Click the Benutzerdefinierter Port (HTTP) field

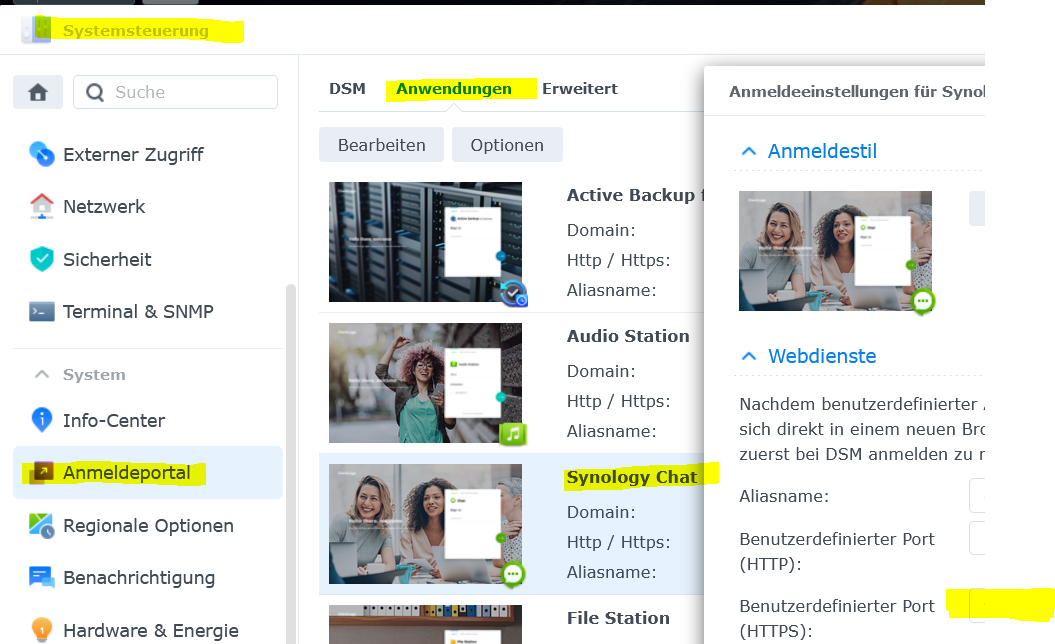coord(977,538)
